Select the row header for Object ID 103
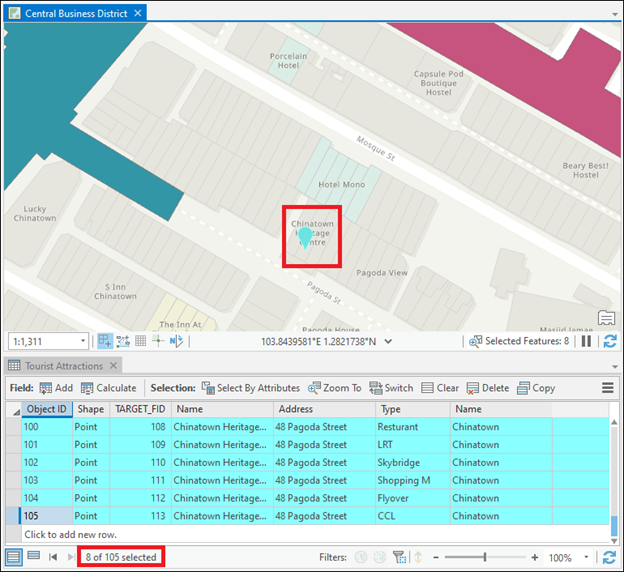The width and height of the screenshot is (624, 572). [x=14, y=480]
